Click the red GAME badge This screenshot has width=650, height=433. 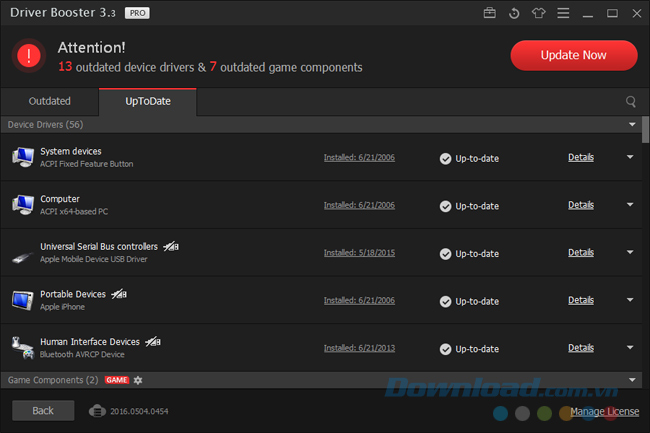point(117,380)
